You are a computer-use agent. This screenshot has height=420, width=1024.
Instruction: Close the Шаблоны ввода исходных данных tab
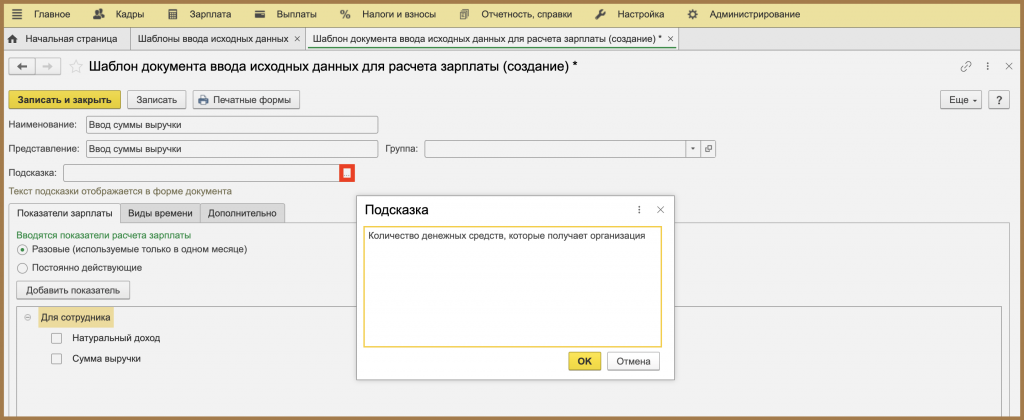(297, 39)
